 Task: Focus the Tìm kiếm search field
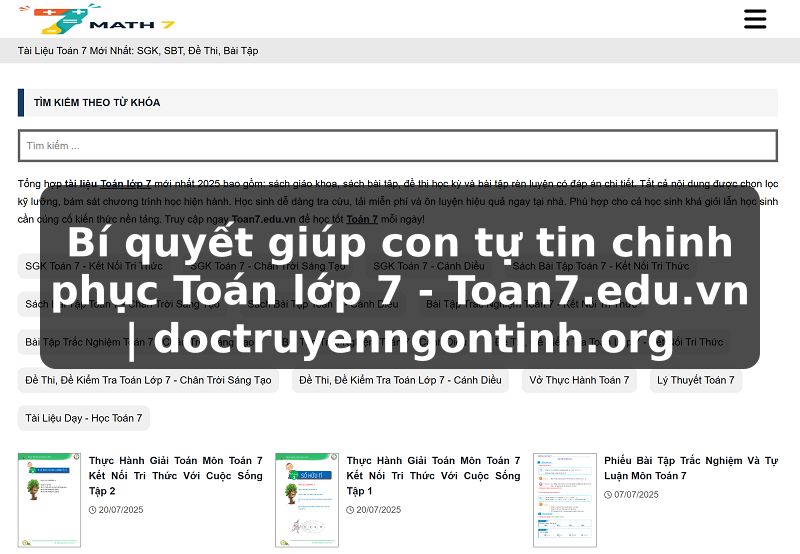point(397,145)
